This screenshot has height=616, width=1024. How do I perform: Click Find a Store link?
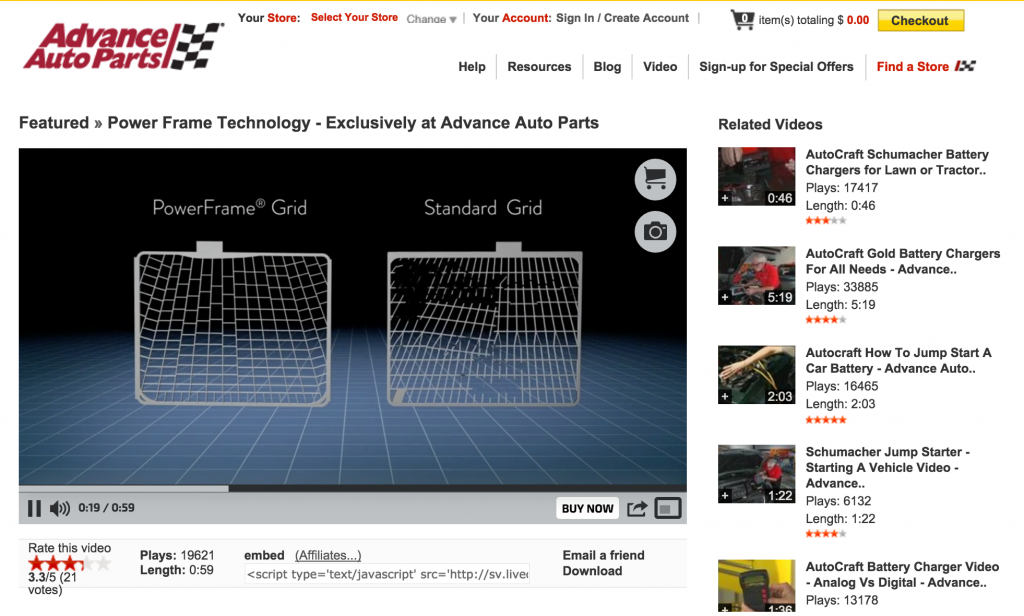[912, 67]
